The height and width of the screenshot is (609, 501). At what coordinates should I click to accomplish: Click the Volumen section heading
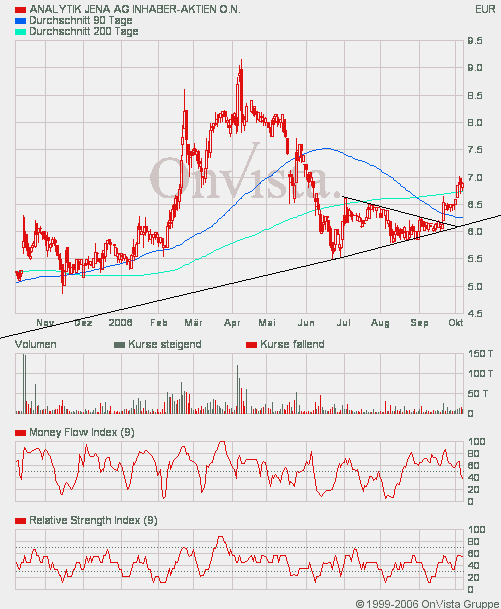click(35, 345)
